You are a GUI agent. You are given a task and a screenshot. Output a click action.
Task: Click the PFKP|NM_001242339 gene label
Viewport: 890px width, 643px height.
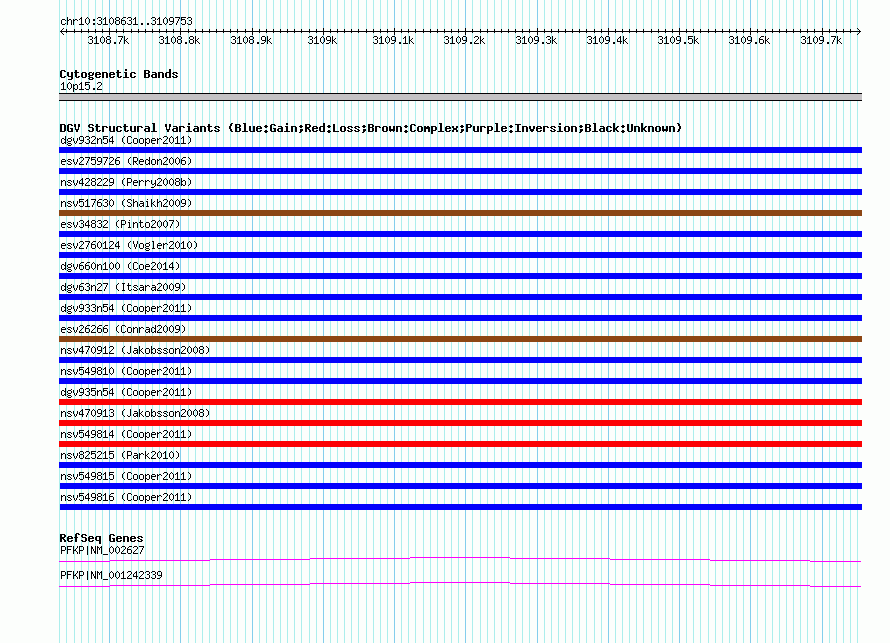[111, 575]
